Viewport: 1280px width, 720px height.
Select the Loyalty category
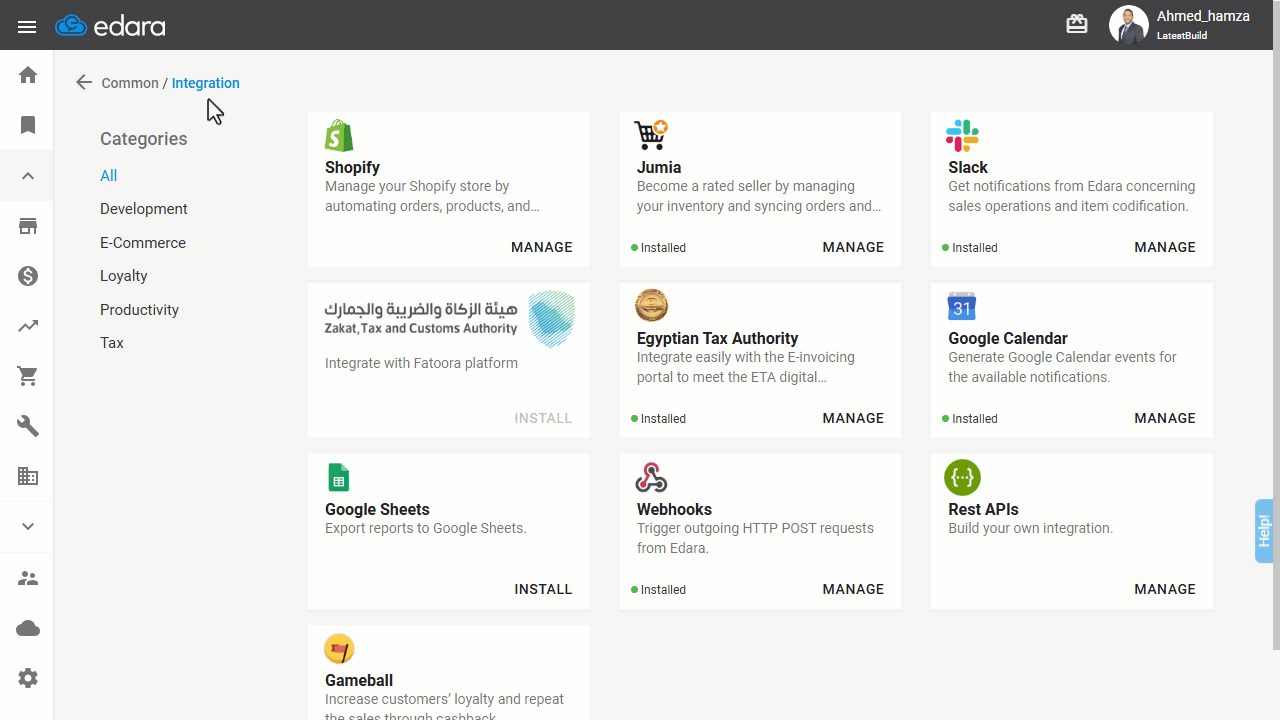[124, 276]
